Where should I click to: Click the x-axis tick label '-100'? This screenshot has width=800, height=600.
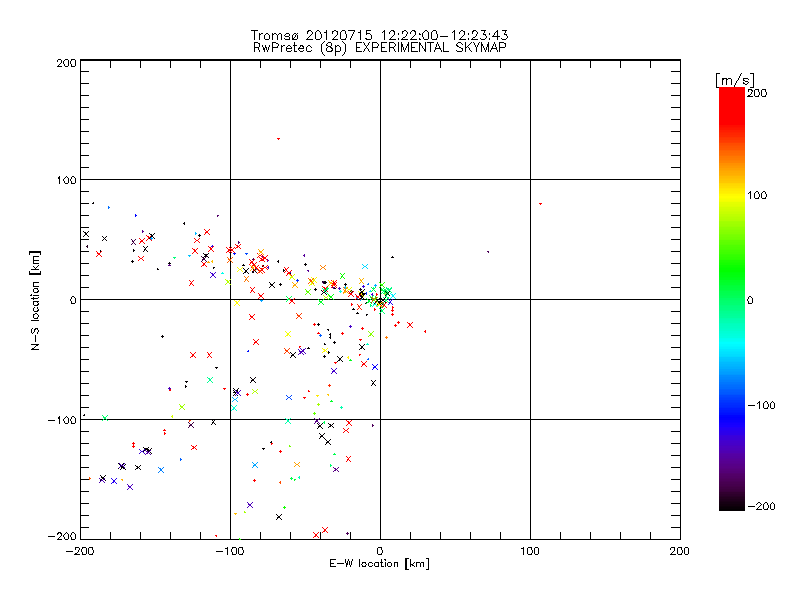tap(230, 551)
